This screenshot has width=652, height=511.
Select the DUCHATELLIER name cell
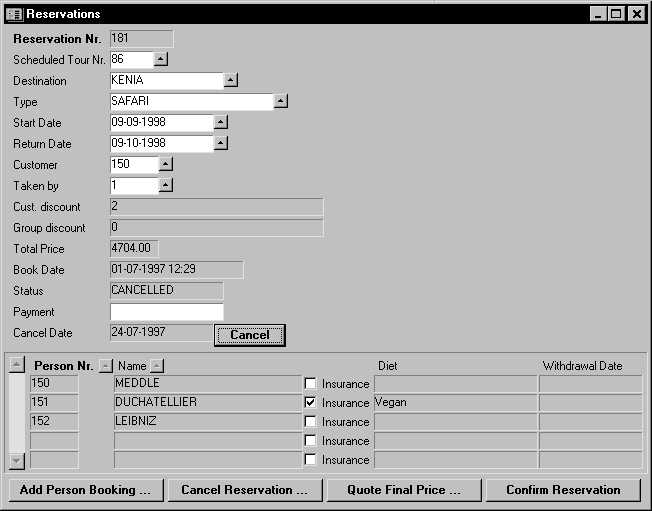pos(207,402)
